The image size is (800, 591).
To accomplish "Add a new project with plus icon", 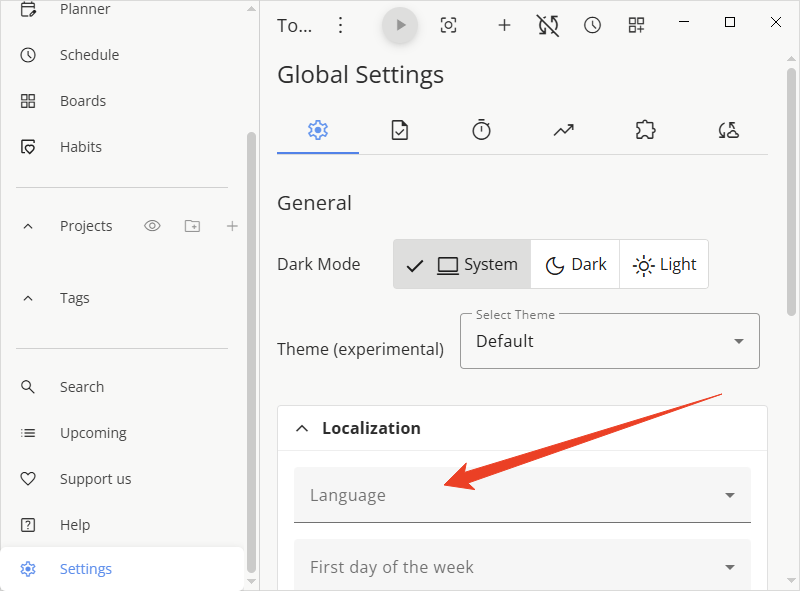I will point(232,226).
